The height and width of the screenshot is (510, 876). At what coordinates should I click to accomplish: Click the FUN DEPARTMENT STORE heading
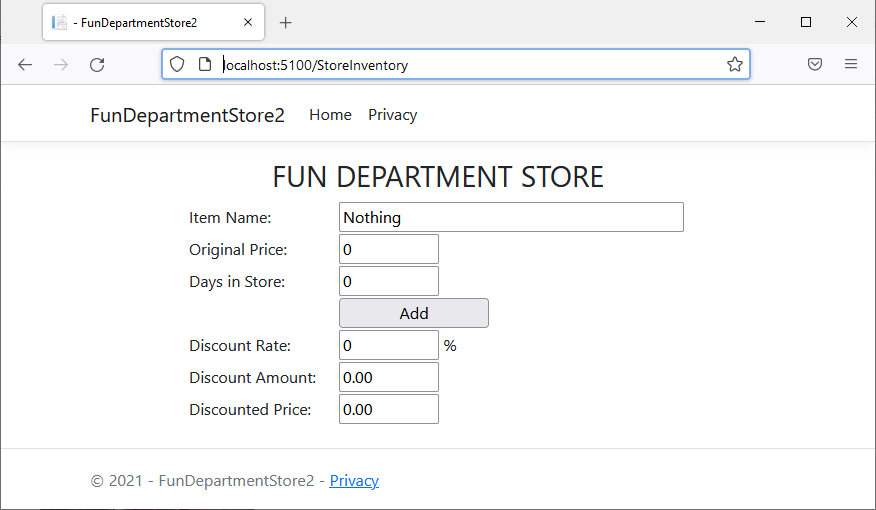point(438,177)
